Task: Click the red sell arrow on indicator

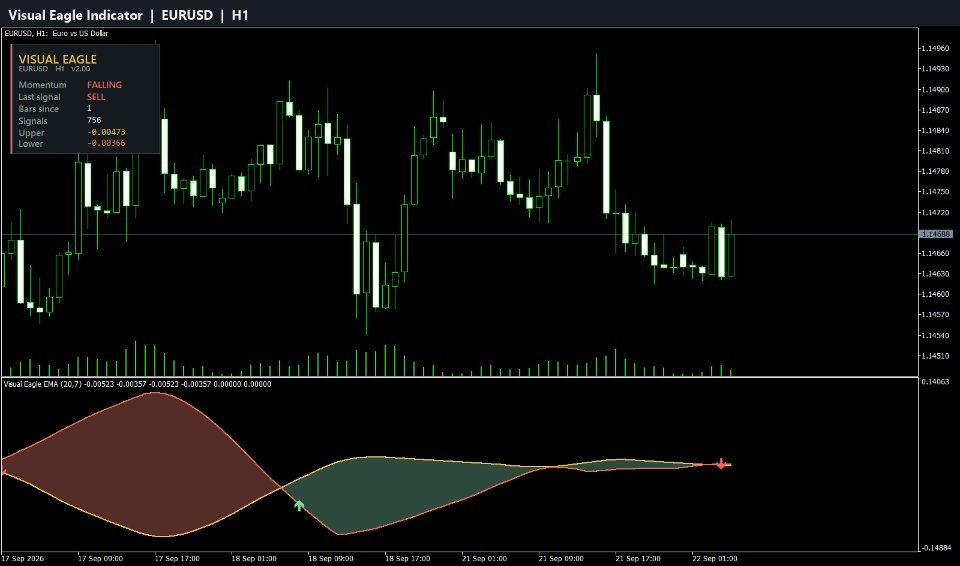Action: pos(722,464)
